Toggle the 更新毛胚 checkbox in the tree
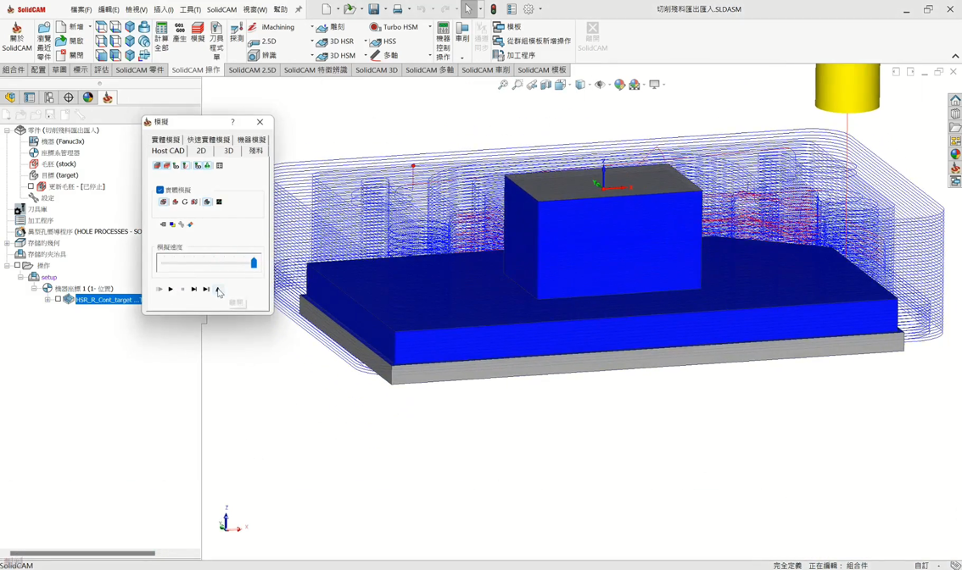The image size is (962, 570). pos(31,187)
